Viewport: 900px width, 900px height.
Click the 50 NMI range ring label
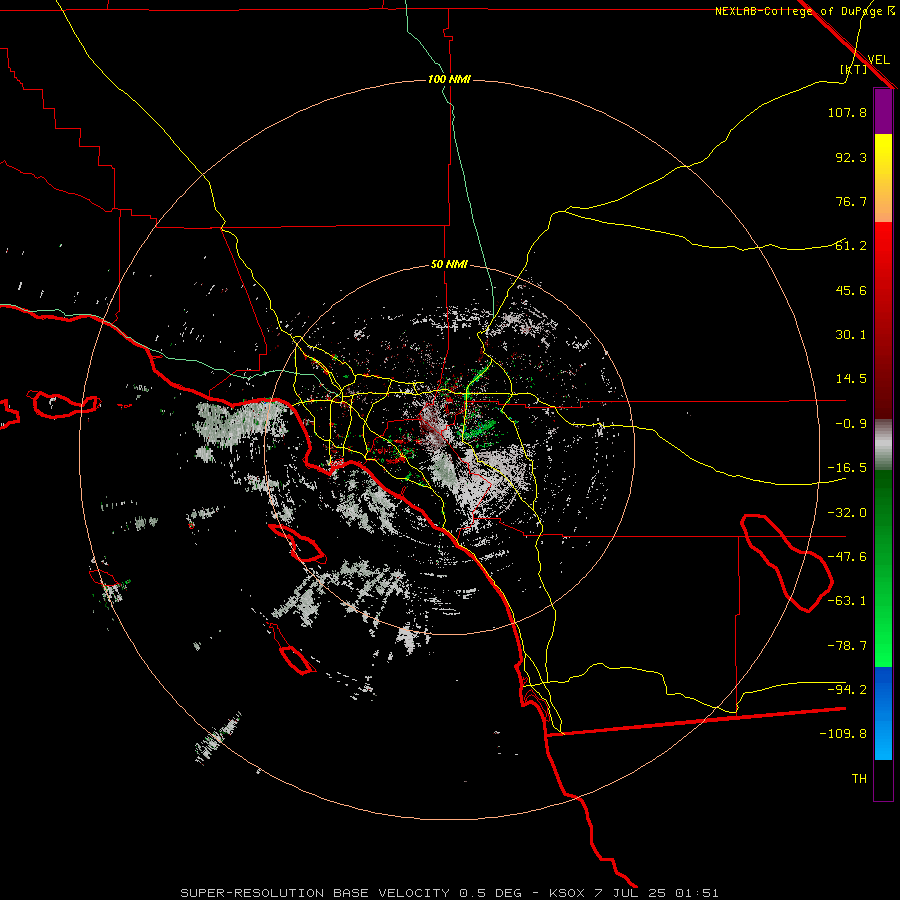click(x=449, y=265)
